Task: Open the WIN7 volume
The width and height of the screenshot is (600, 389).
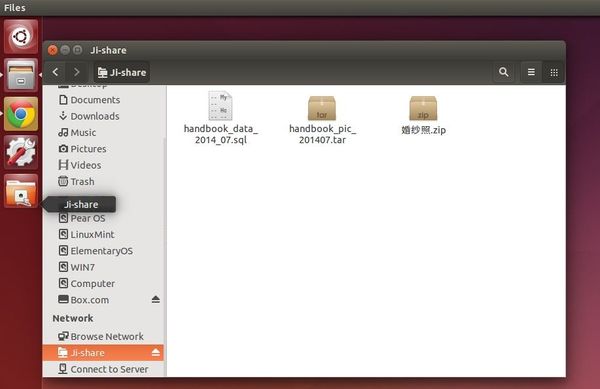Action: (104, 267)
